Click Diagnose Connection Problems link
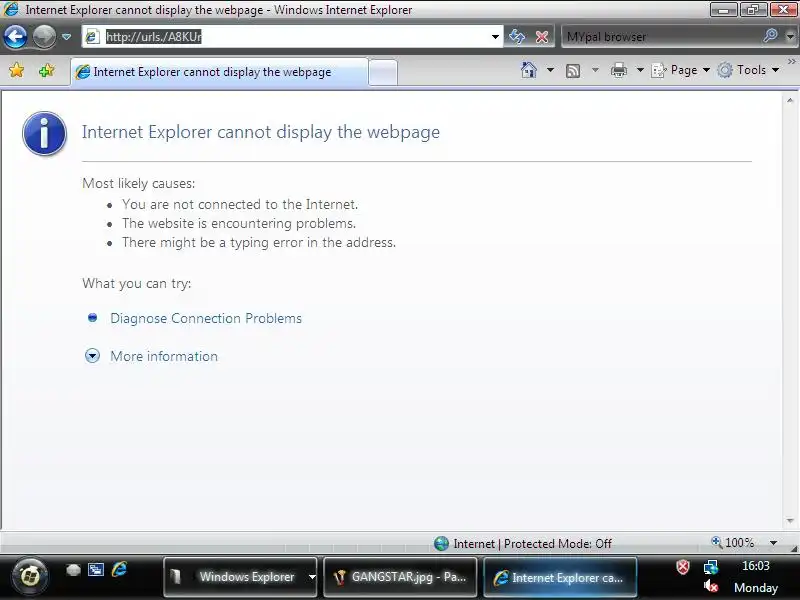Screen dimensions: 800x600 [x=206, y=318]
